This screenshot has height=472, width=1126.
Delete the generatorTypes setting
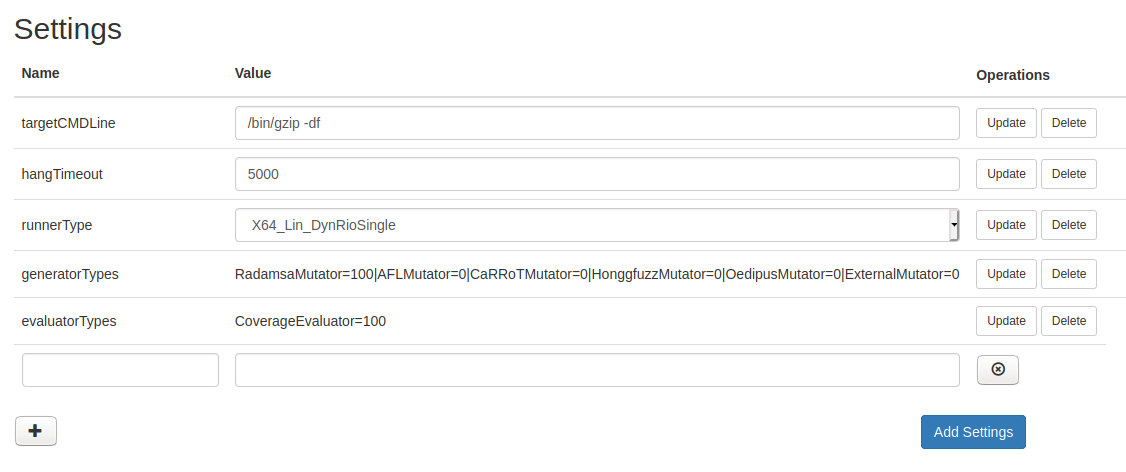[1068, 274]
